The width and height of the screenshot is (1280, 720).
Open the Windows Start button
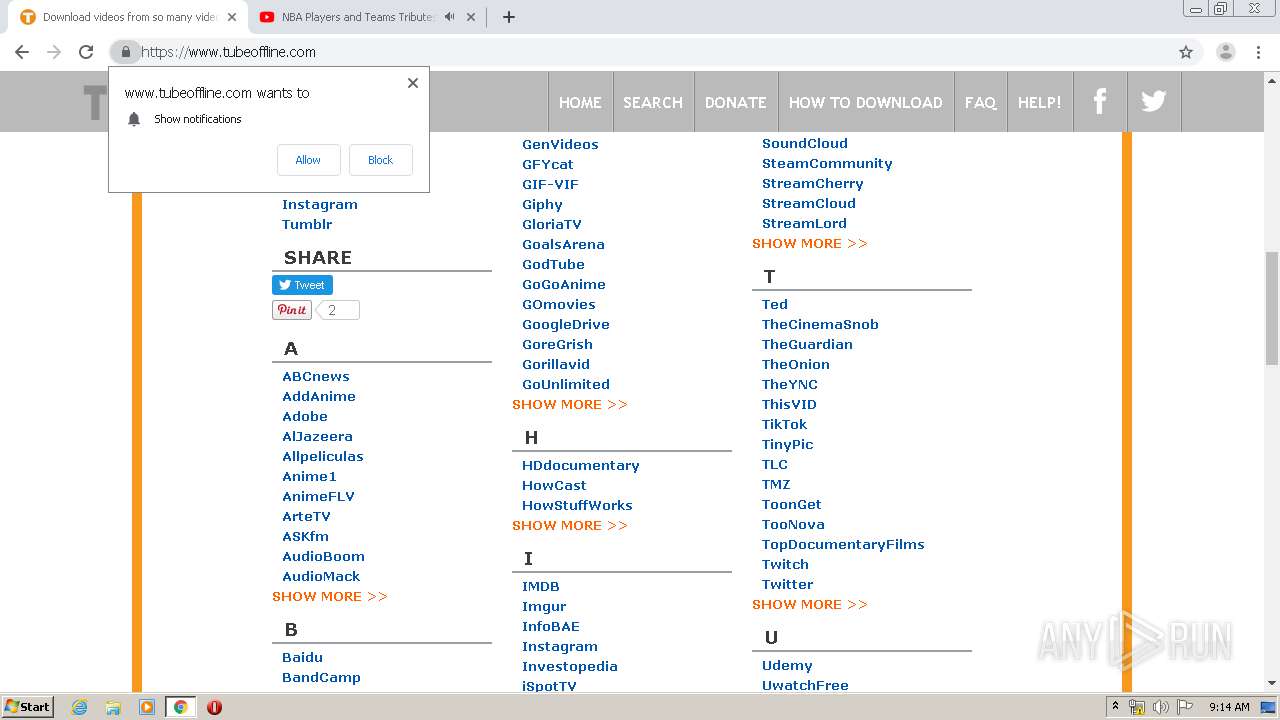coord(27,707)
